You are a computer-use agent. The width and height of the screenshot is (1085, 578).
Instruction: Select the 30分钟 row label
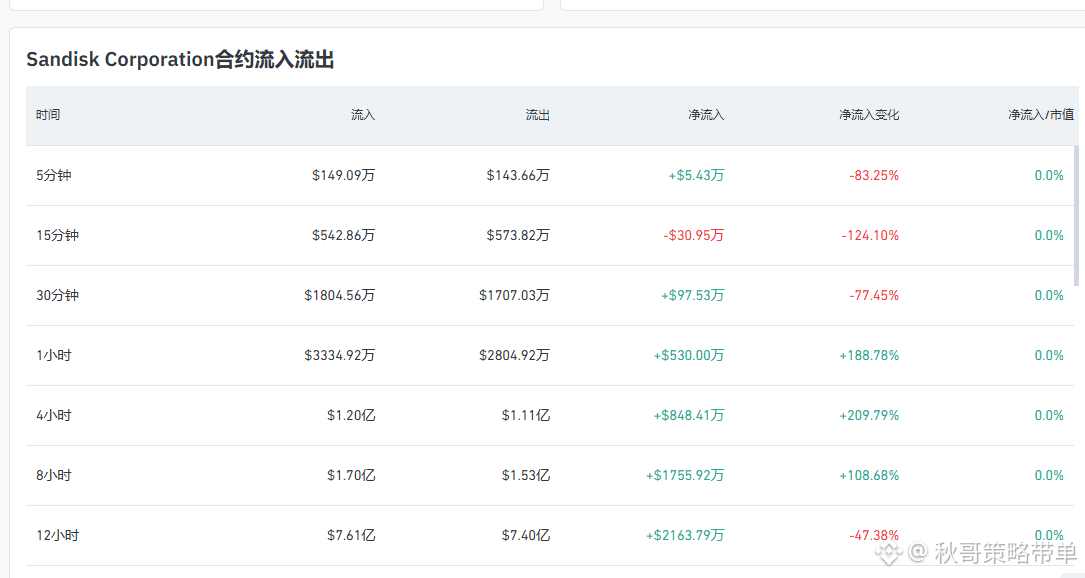point(57,296)
